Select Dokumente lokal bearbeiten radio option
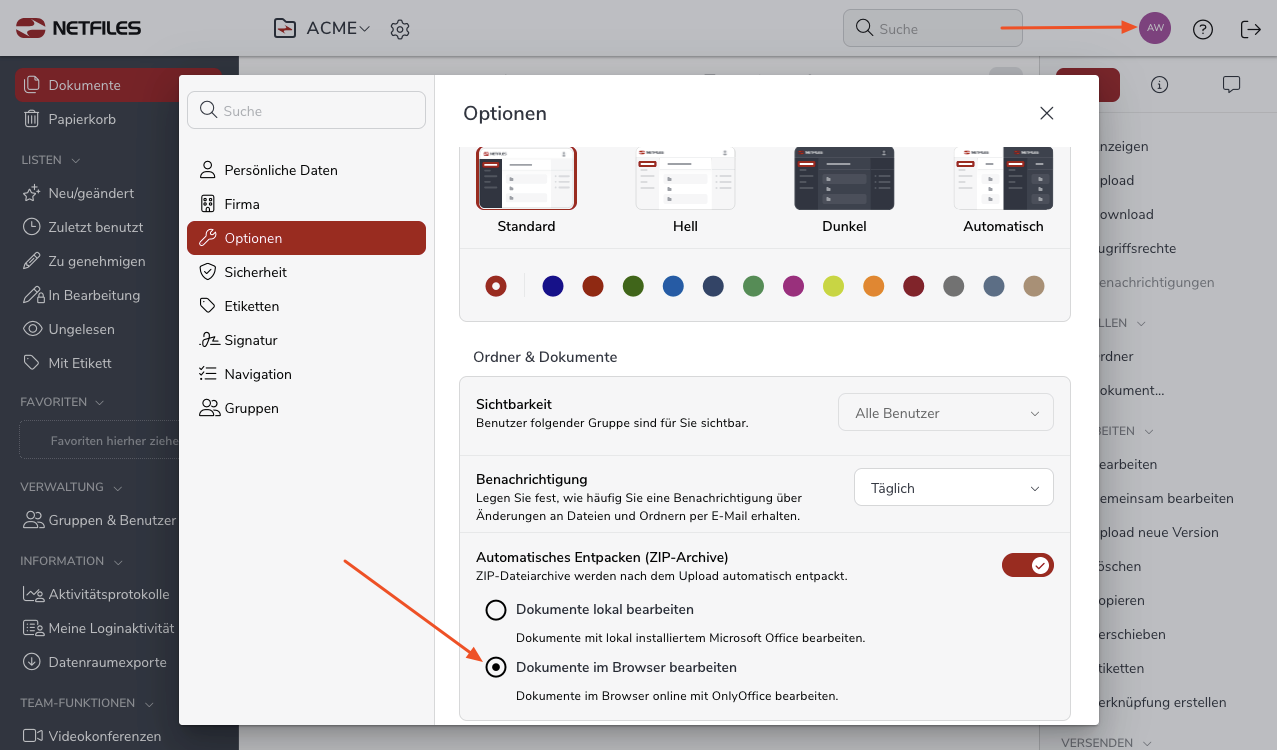Screen dimensions: 1277x750 click(496, 610)
